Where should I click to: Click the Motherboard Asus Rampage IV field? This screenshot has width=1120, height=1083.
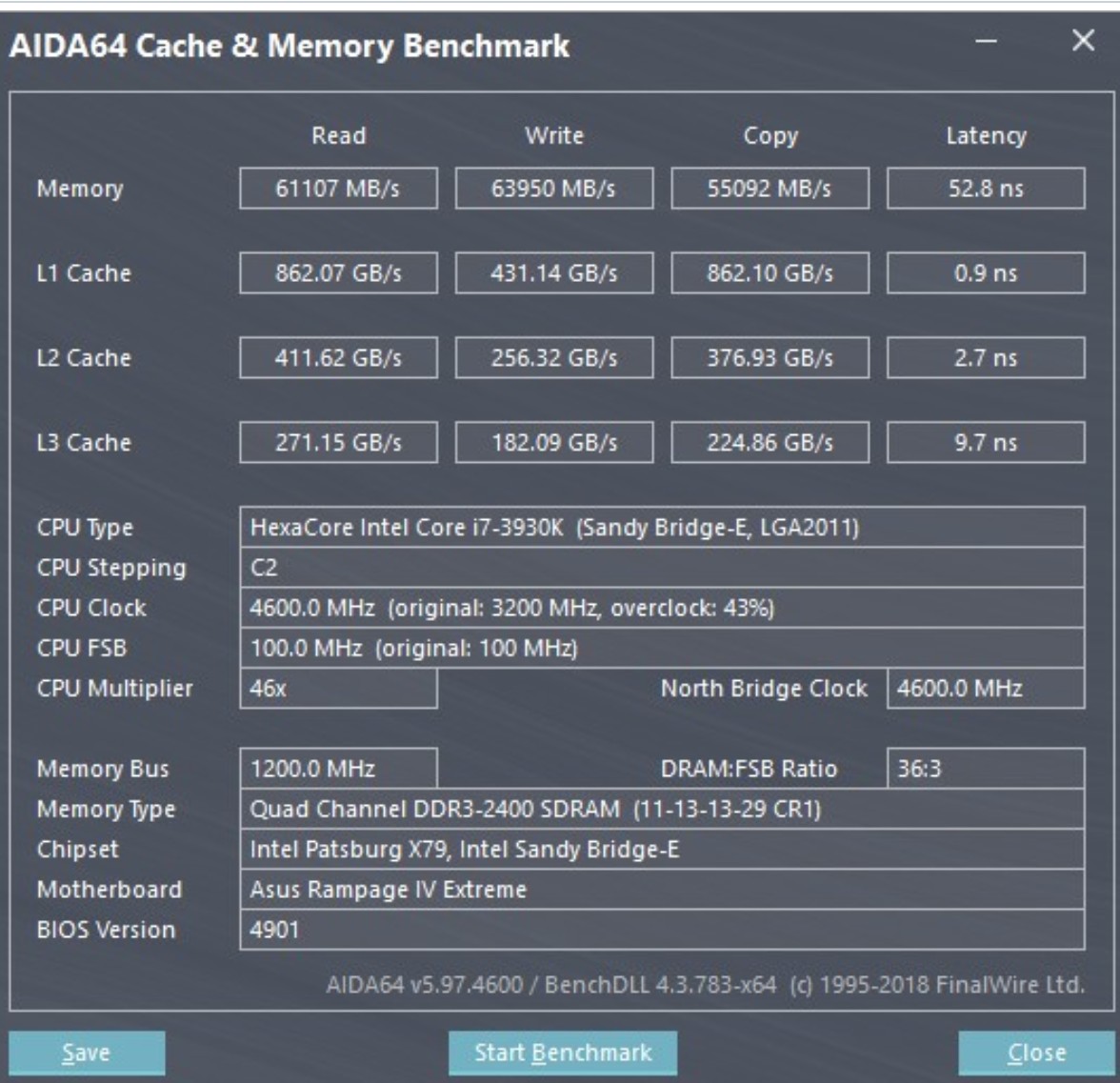point(661,890)
